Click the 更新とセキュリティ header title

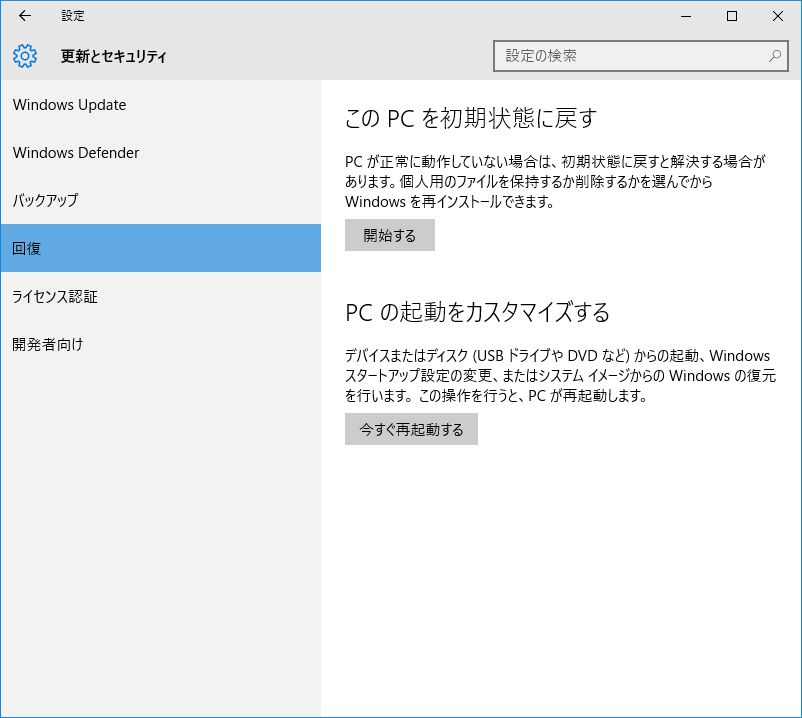click(x=114, y=57)
